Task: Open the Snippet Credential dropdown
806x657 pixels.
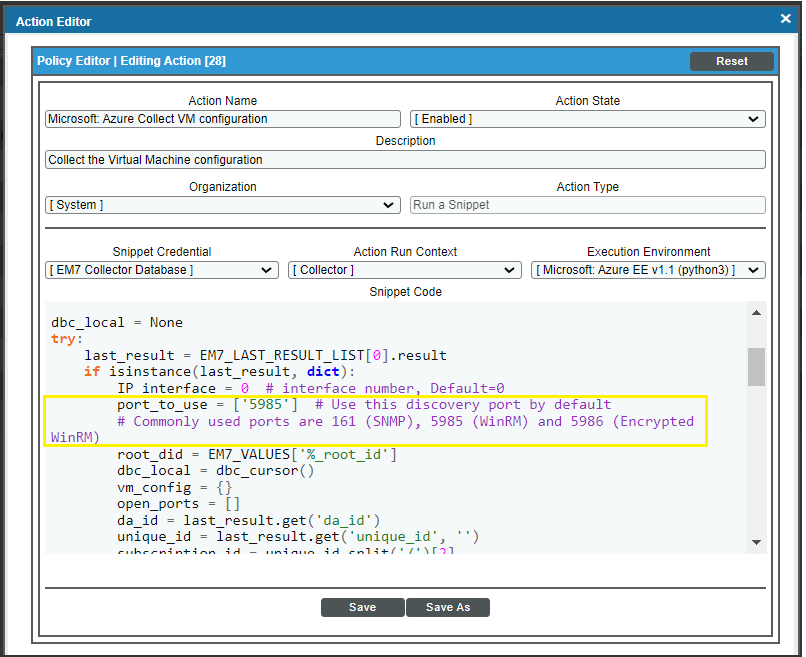Action: 162,270
